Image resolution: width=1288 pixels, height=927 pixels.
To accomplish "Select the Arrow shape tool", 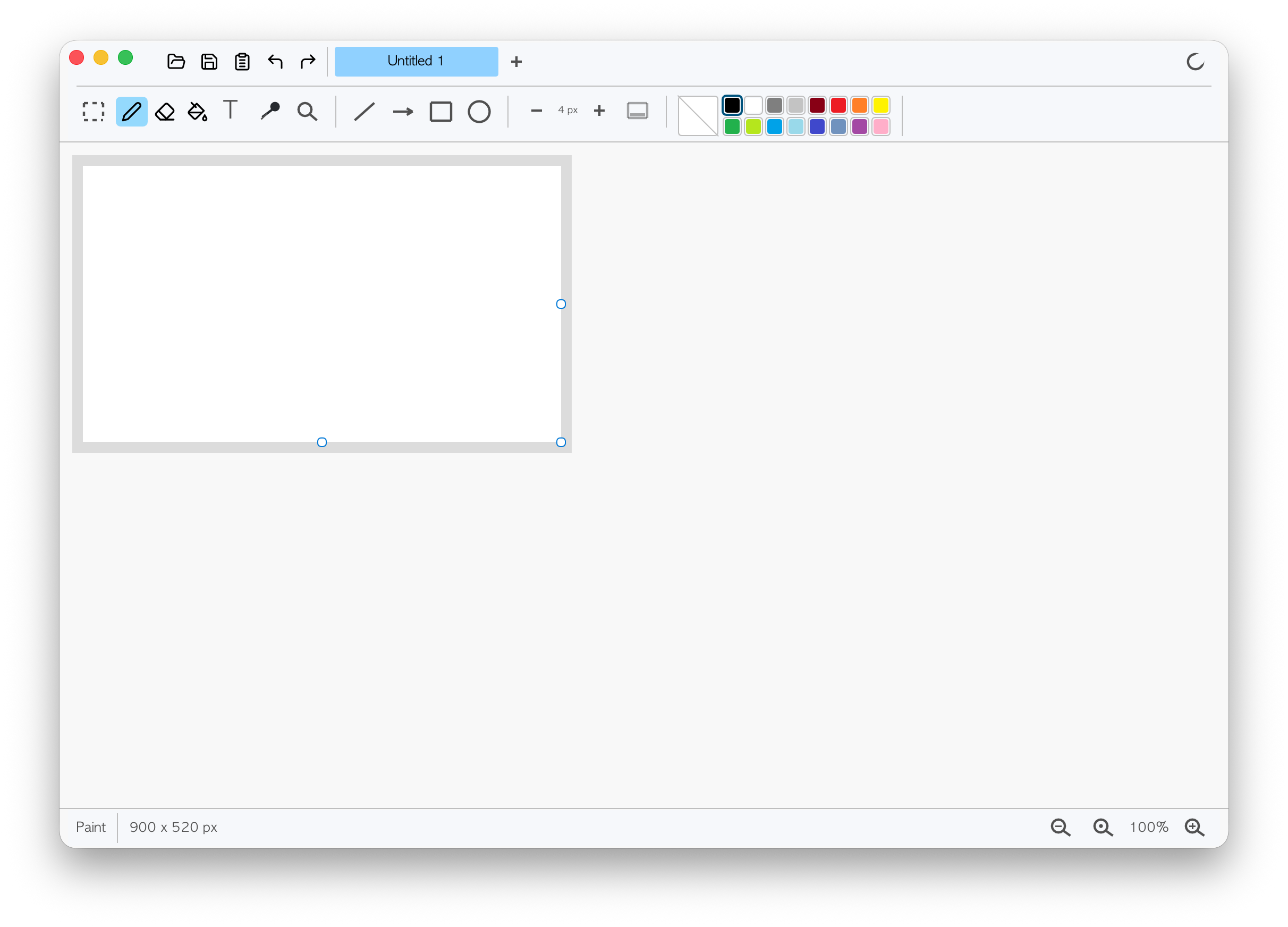I will point(403,111).
